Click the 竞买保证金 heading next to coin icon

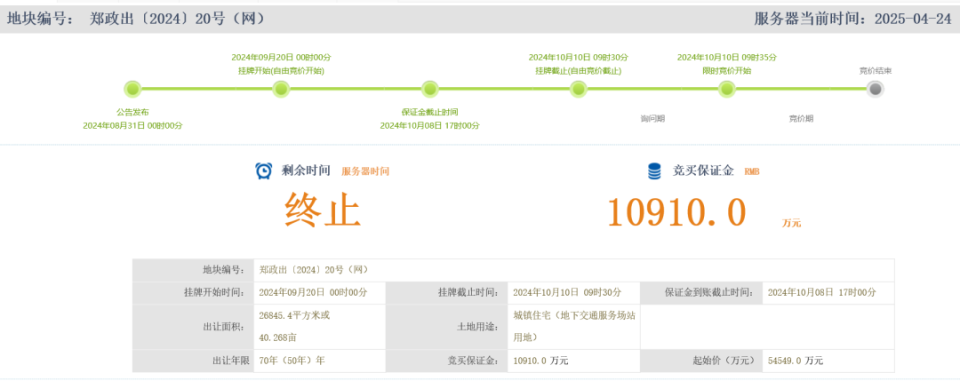pyautogui.click(x=703, y=171)
